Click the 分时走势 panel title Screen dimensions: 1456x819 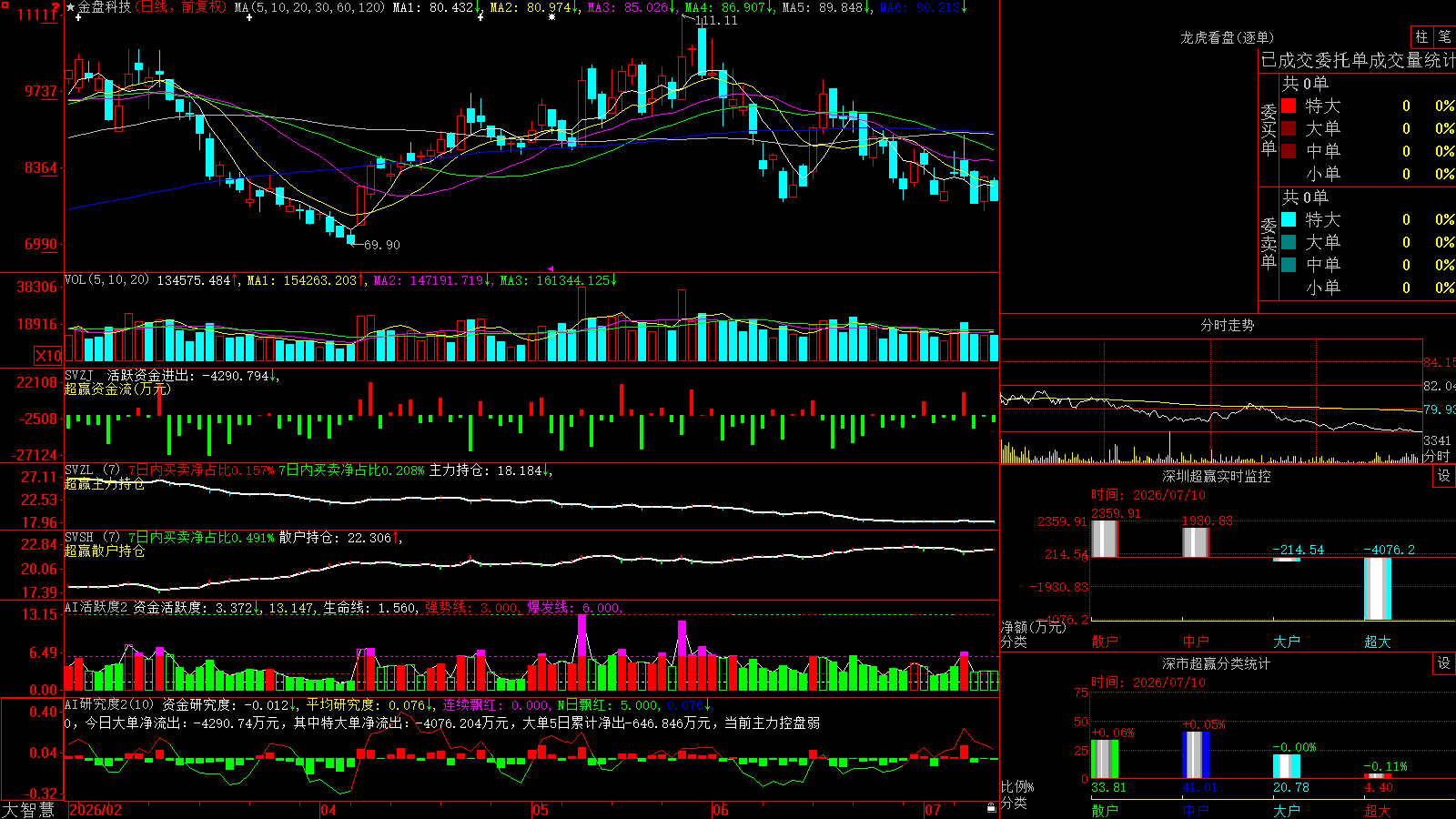(1228, 325)
